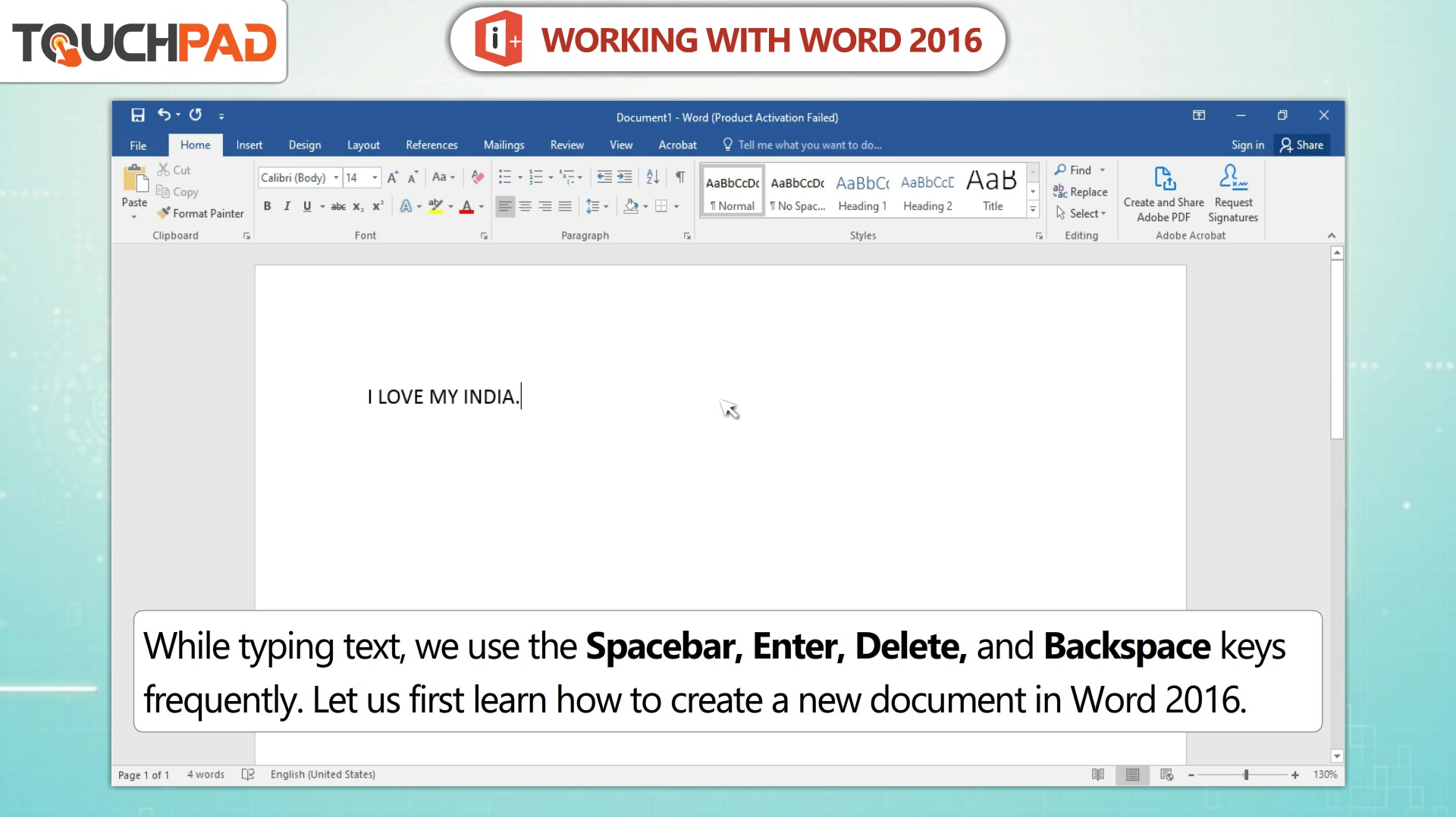Toggle Justify alignment

coord(565,206)
